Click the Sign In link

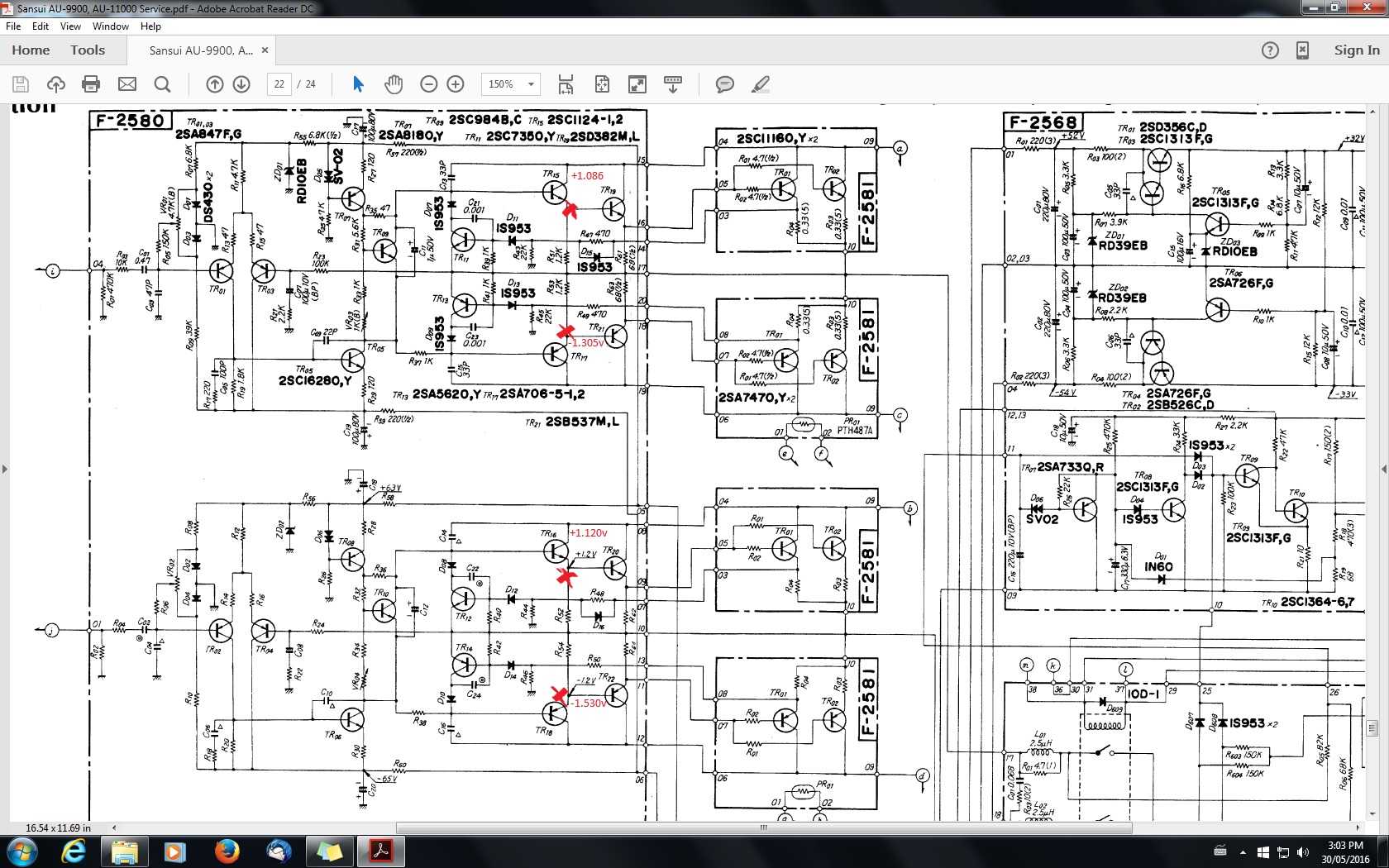(1357, 50)
